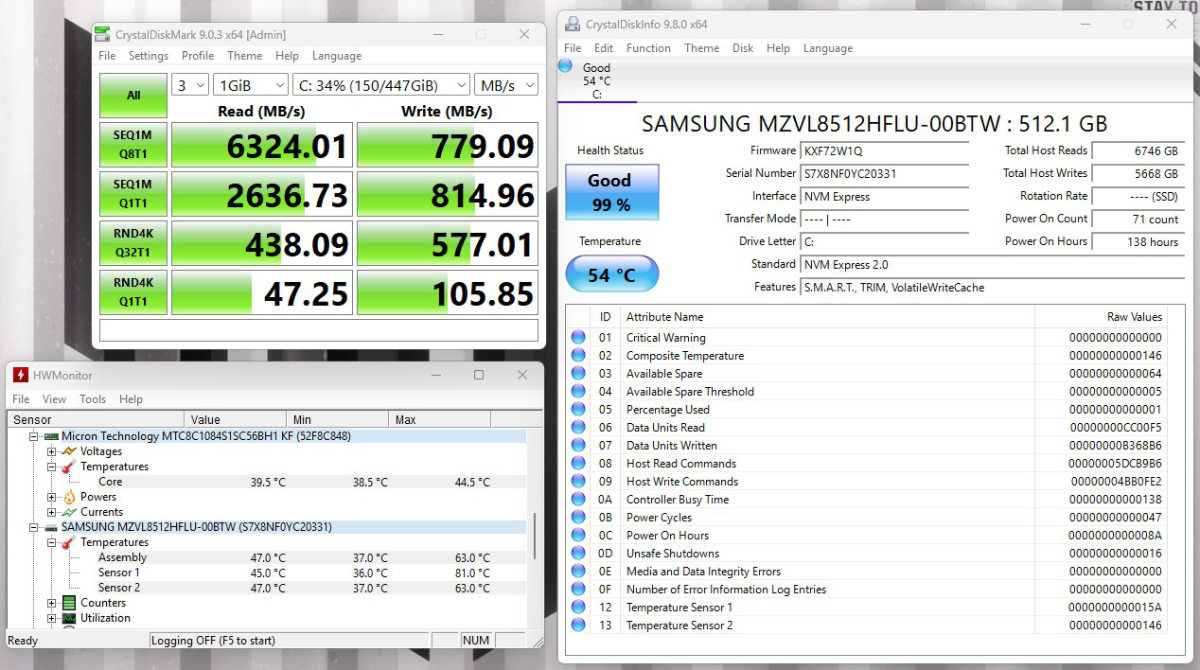Open the MB/s unit dropdown
This screenshot has height=670, width=1200.
505,85
